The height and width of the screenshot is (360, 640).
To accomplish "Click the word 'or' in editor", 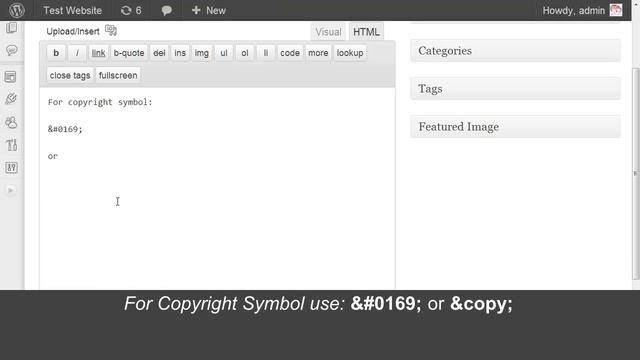I will (53, 156).
